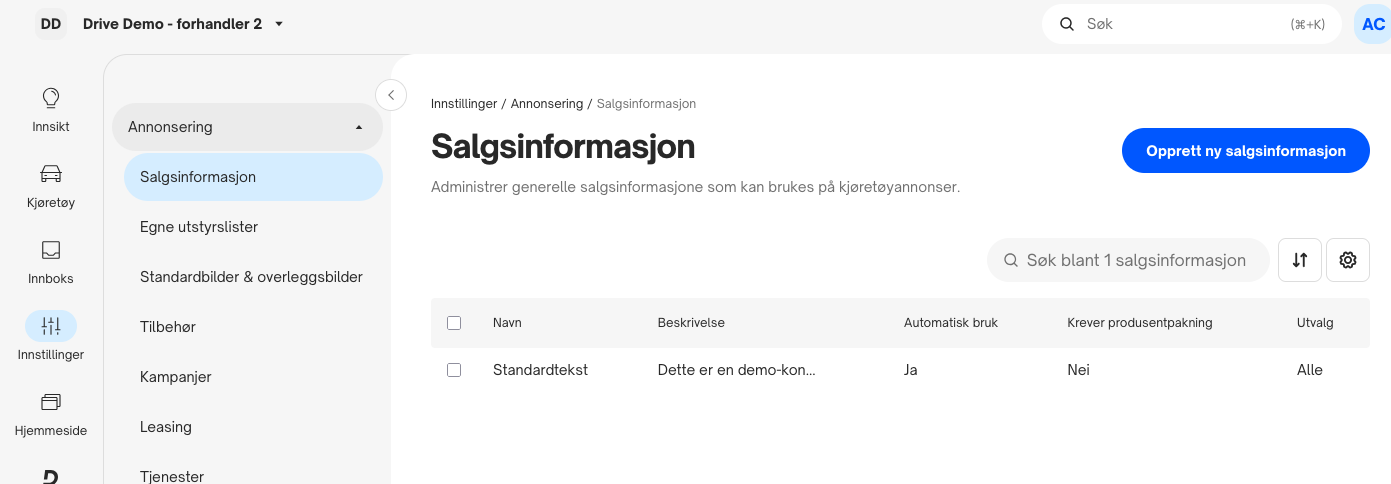
Task: Click the sort arrows icon button
Action: tap(1300, 260)
